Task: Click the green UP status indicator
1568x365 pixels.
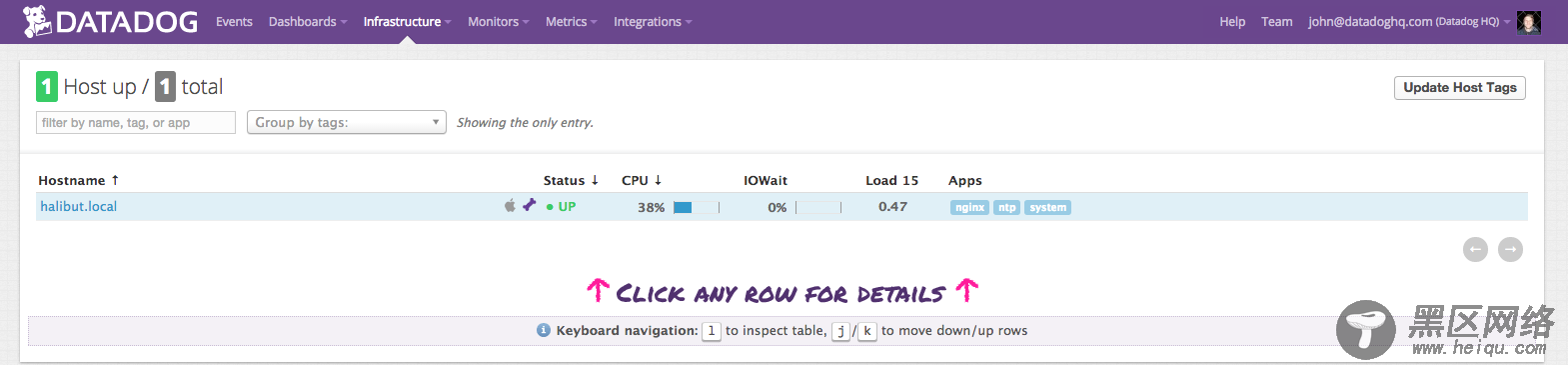Action: (561, 207)
